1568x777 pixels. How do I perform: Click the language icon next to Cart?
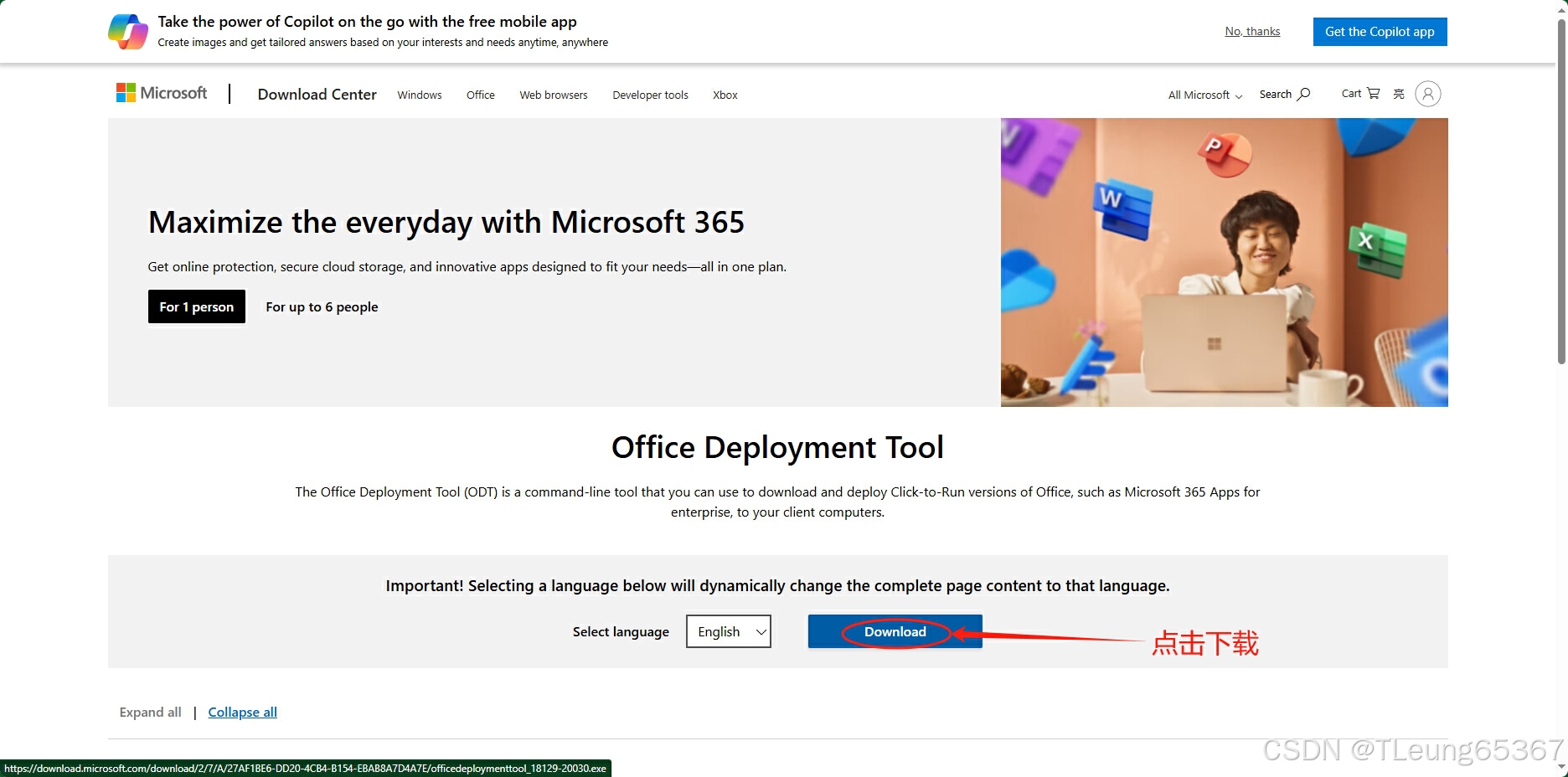point(1399,94)
